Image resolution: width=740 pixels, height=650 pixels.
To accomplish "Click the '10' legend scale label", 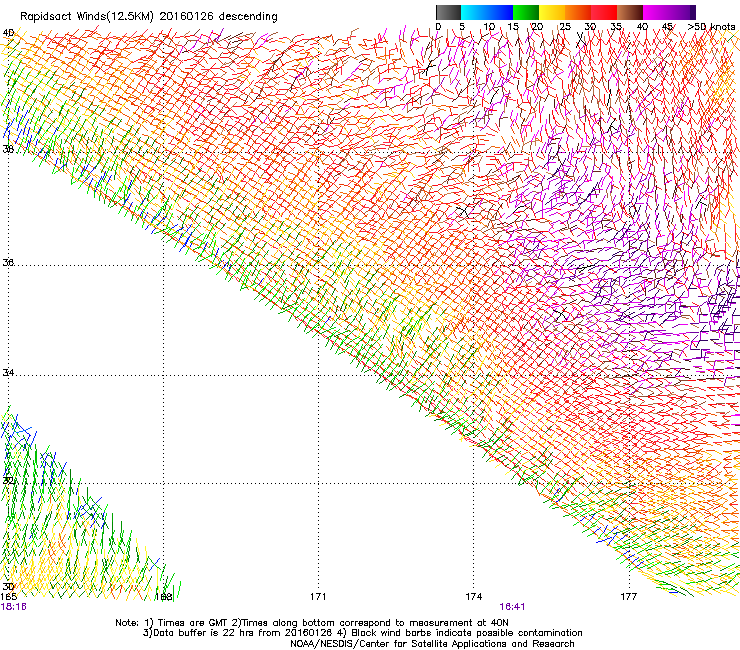I will 489,26.
